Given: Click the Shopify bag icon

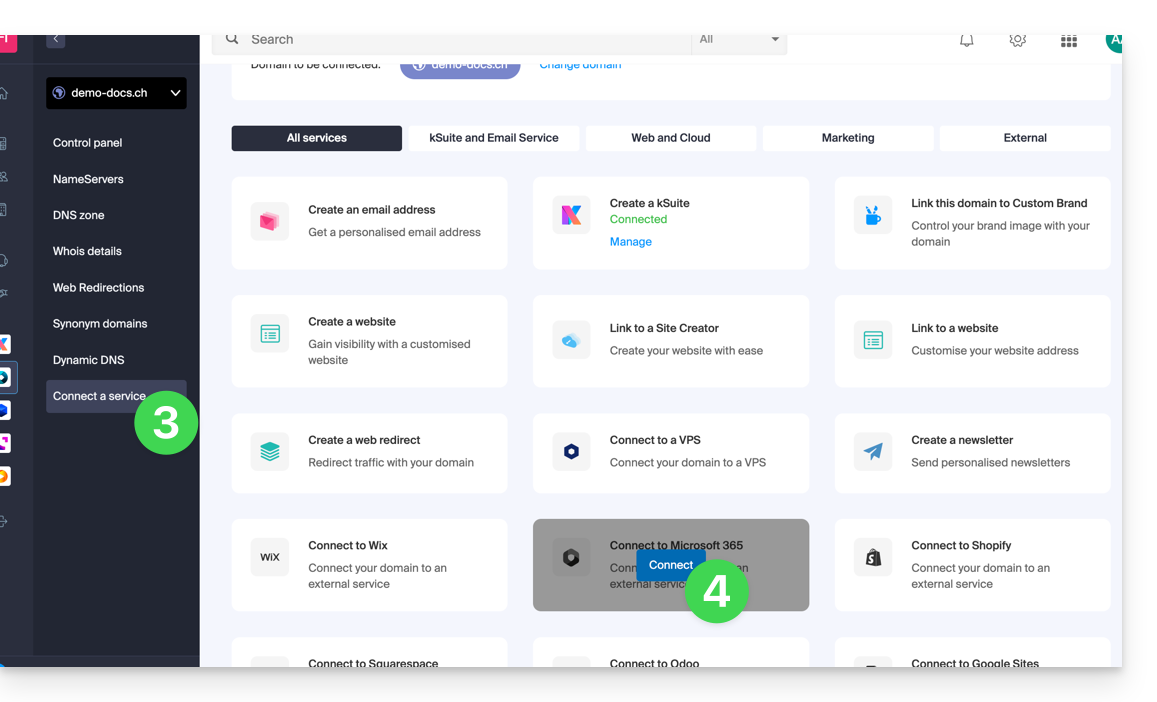Looking at the screenshot, I should click(873, 557).
